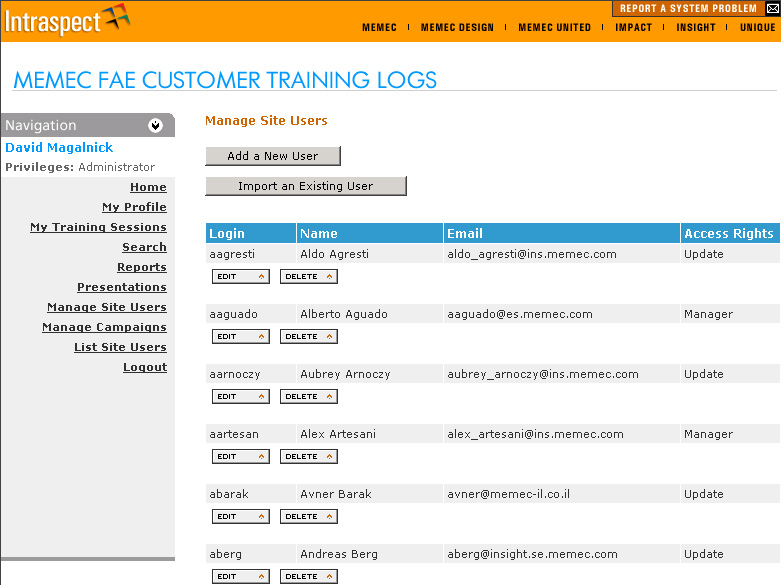Edit user aartesan
Image resolution: width=781 pixels, height=585 pixels.
pos(241,456)
